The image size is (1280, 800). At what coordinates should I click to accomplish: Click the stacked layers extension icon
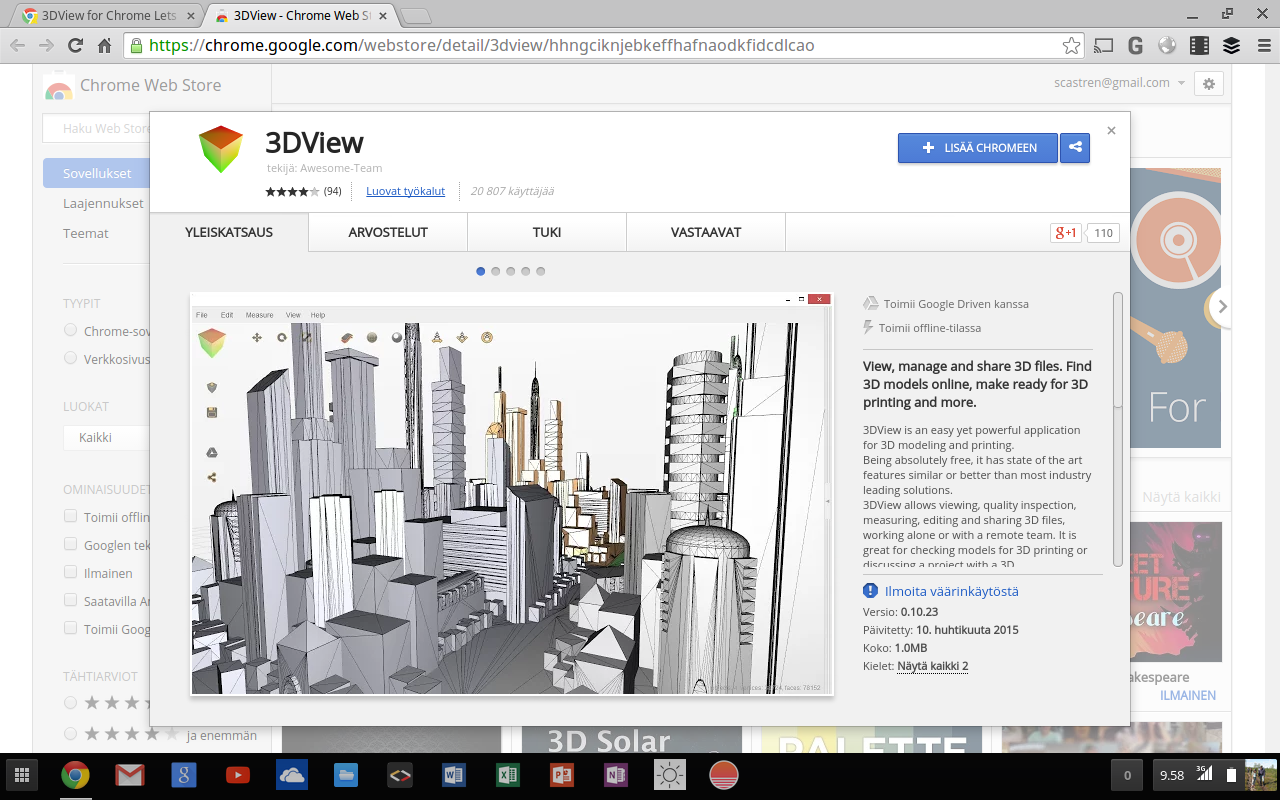point(1231,45)
